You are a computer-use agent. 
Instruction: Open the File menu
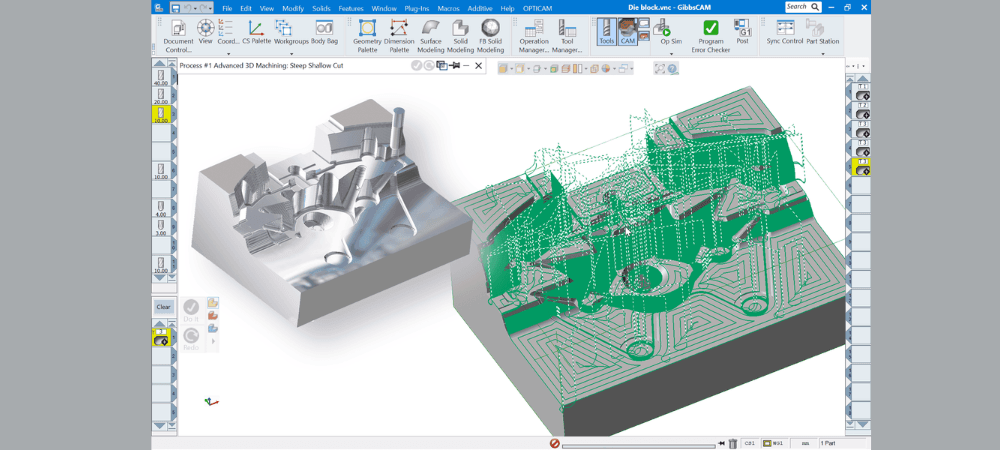(x=227, y=8)
